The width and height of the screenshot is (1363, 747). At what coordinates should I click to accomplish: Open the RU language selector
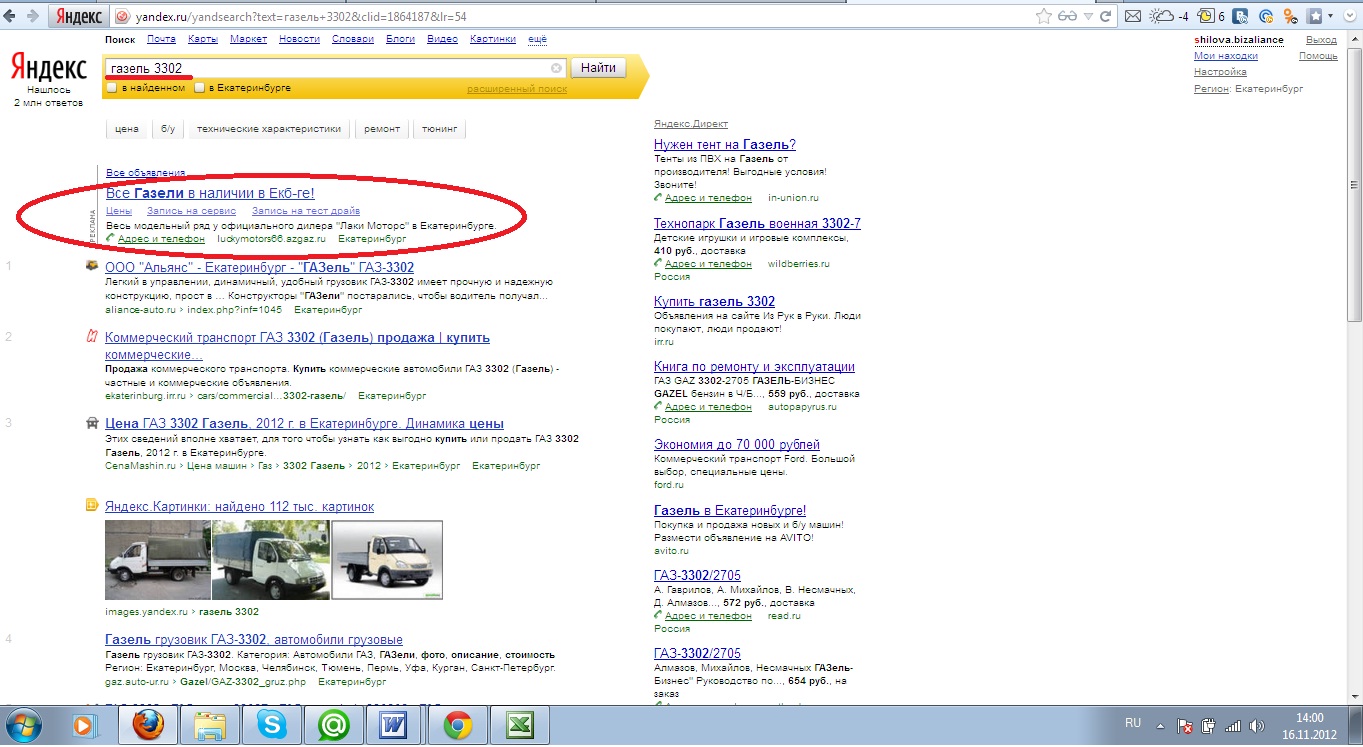tap(1133, 722)
